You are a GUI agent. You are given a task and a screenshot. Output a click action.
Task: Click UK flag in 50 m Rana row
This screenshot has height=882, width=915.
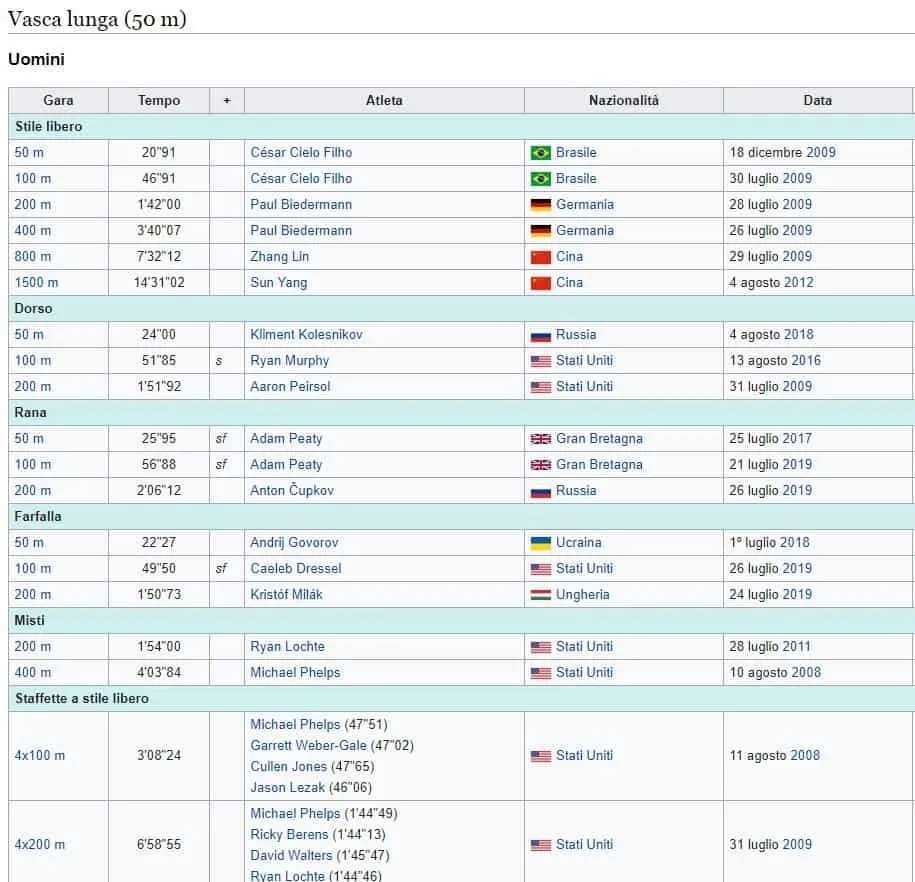[540, 438]
